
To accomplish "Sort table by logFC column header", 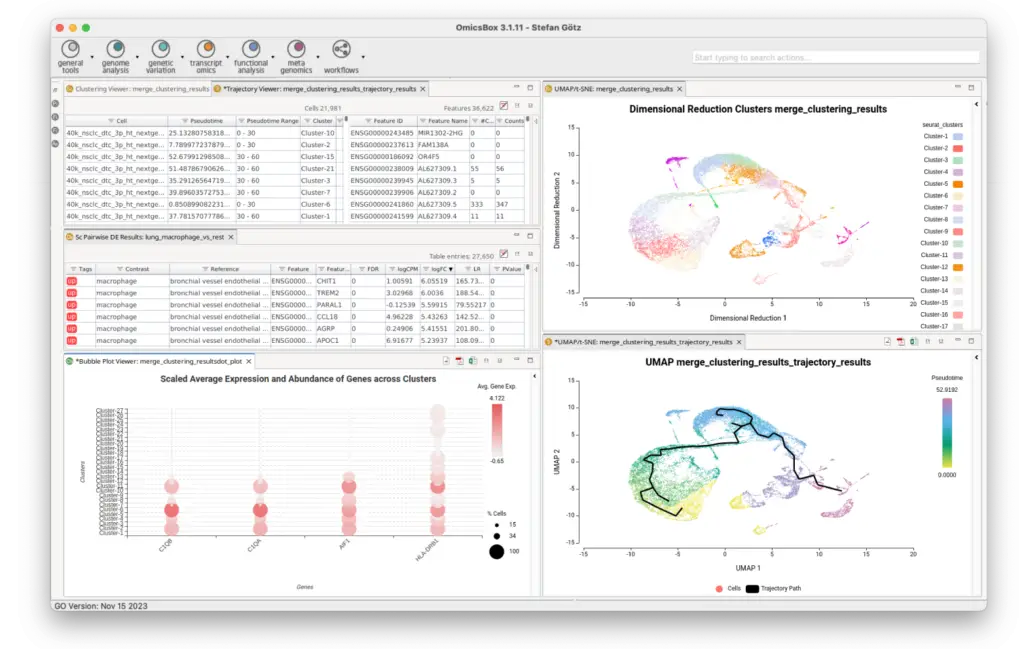I will pyautogui.click(x=436, y=269).
